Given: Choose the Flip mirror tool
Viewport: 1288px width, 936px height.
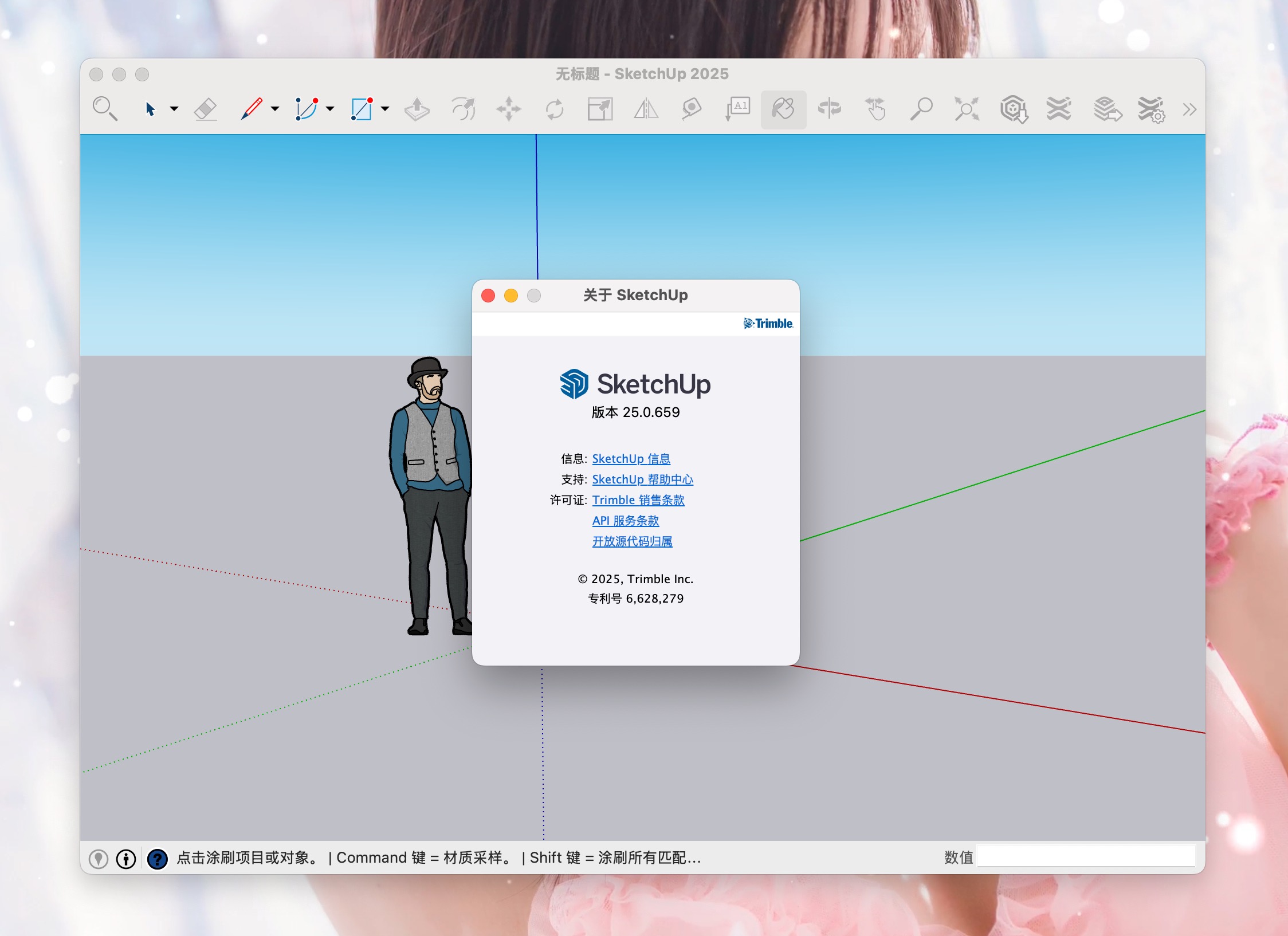Looking at the screenshot, I should (x=646, y=109).
